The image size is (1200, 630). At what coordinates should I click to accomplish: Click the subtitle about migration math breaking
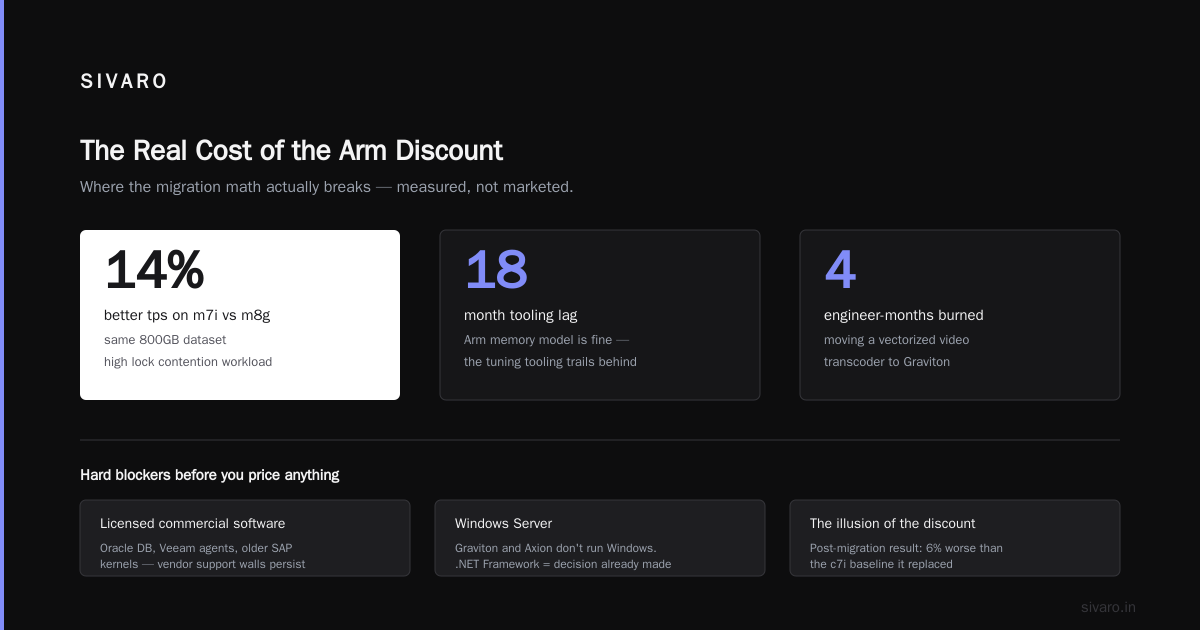pos(326,187)
